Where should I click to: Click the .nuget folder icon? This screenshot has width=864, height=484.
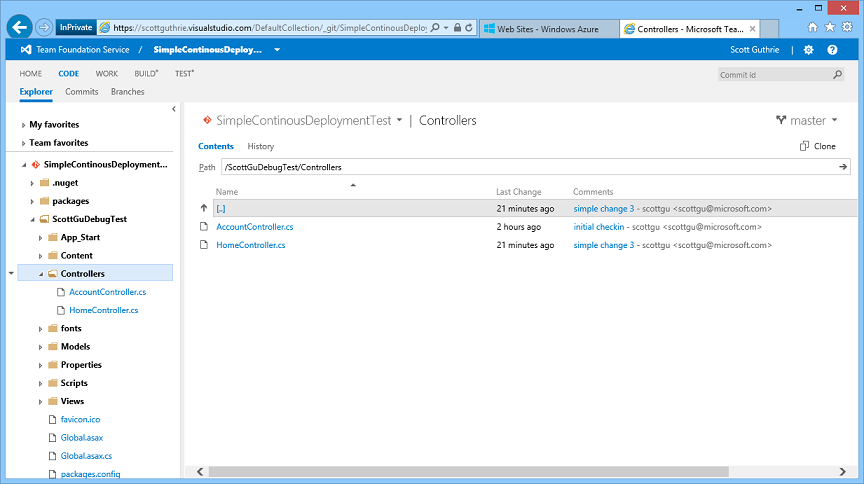(45, 182)
